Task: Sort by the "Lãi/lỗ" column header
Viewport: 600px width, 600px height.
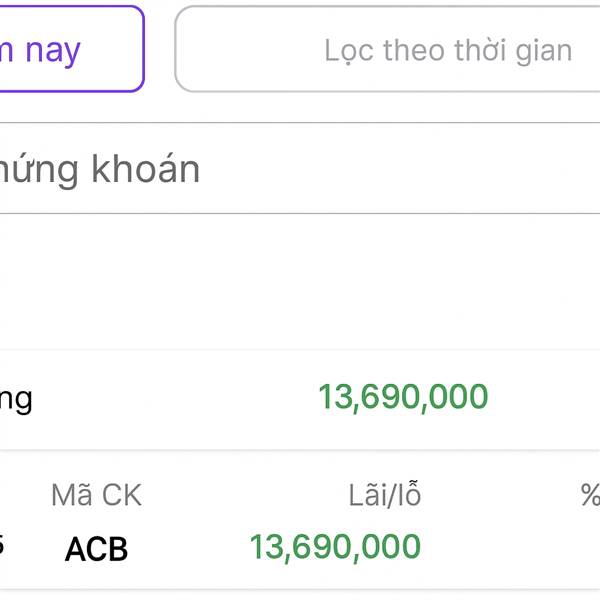Action: click(384, 495)
